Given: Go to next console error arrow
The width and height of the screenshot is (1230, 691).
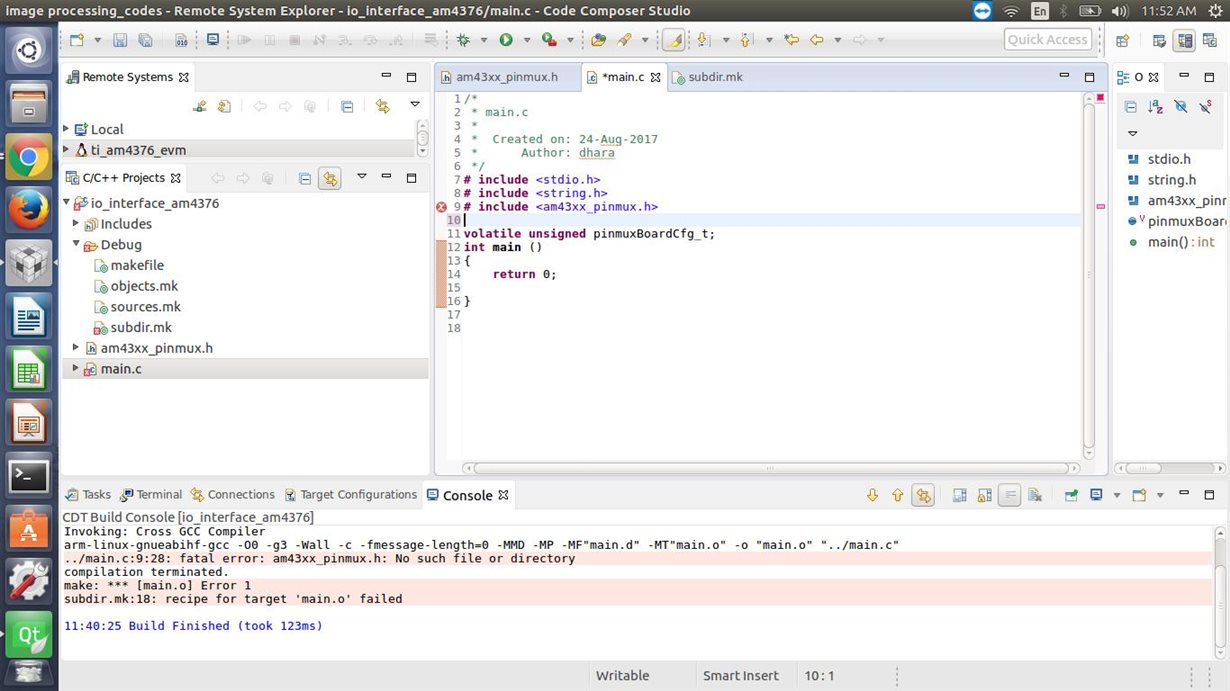Looking at the screenshot, I should tap(872, 495).
